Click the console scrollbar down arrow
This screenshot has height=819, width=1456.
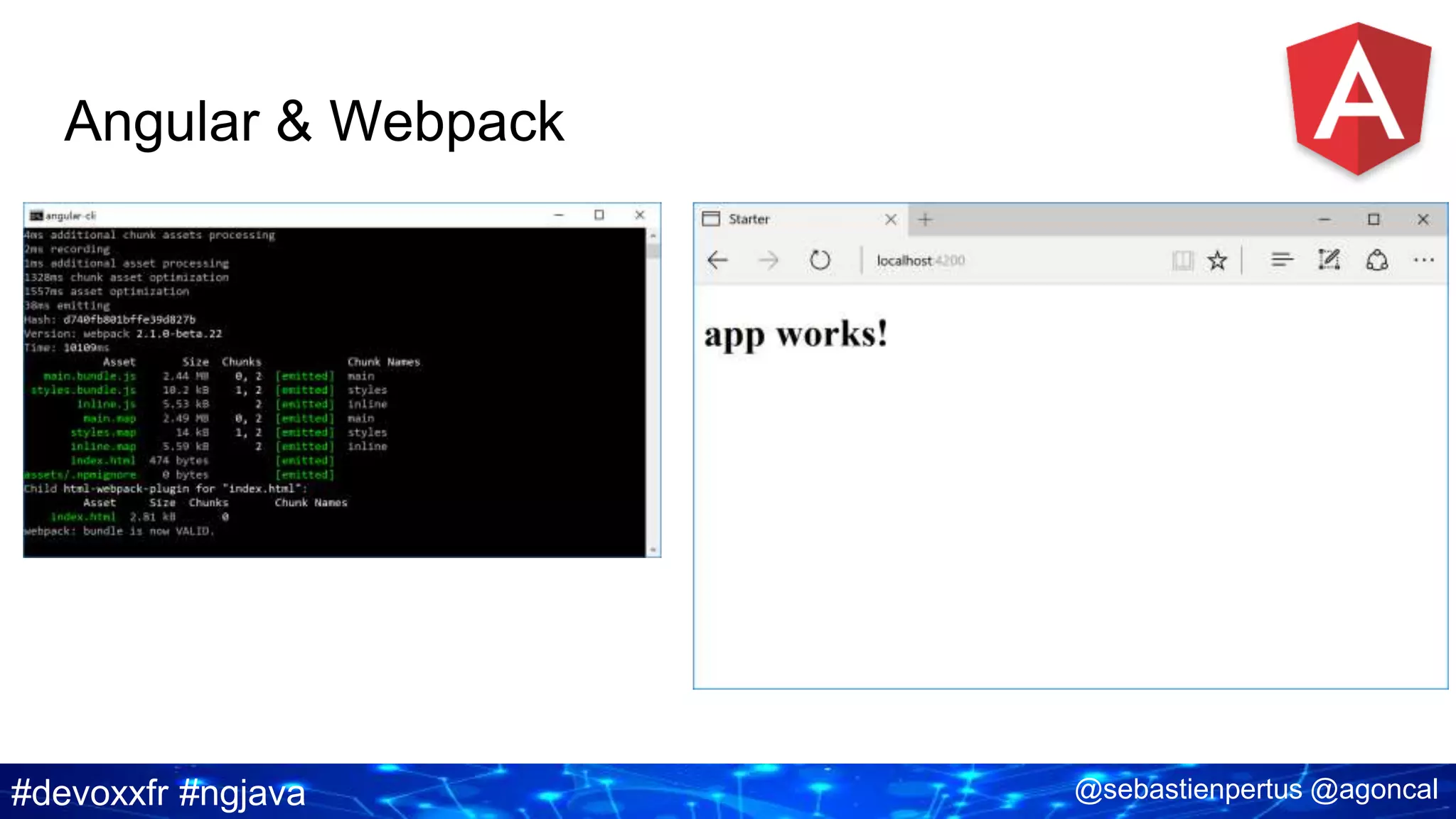pos(653,550)
